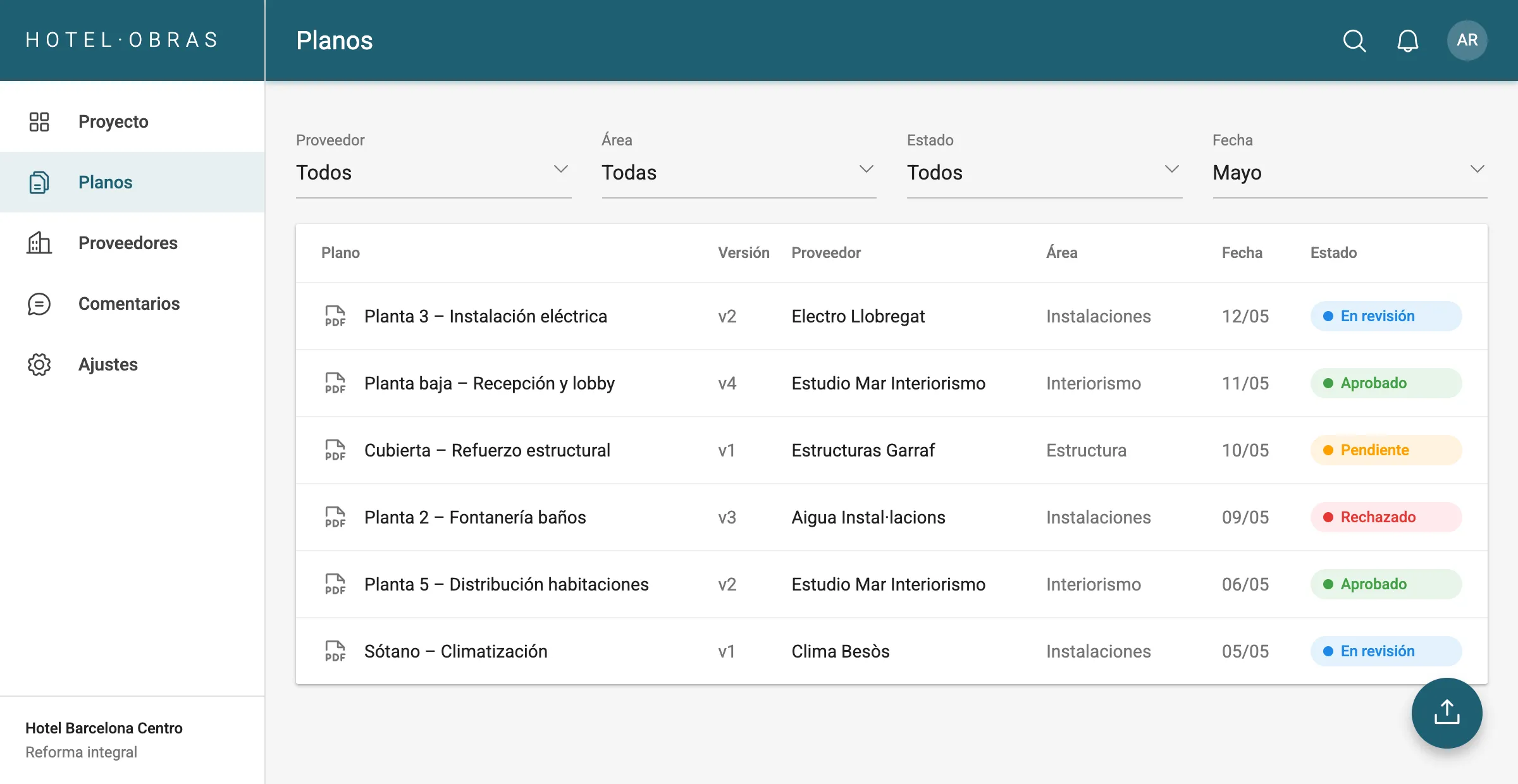Image resolution: width=1518 pixels, height=784 pixels.
Task: Click PDF icon for Planta 2 Fontanería baños
Action: pos(335,517)
